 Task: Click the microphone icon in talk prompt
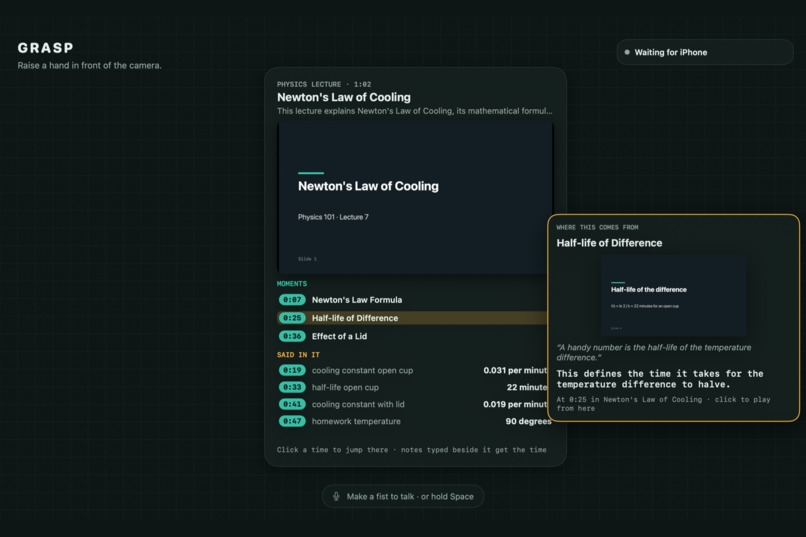(336, 496)
